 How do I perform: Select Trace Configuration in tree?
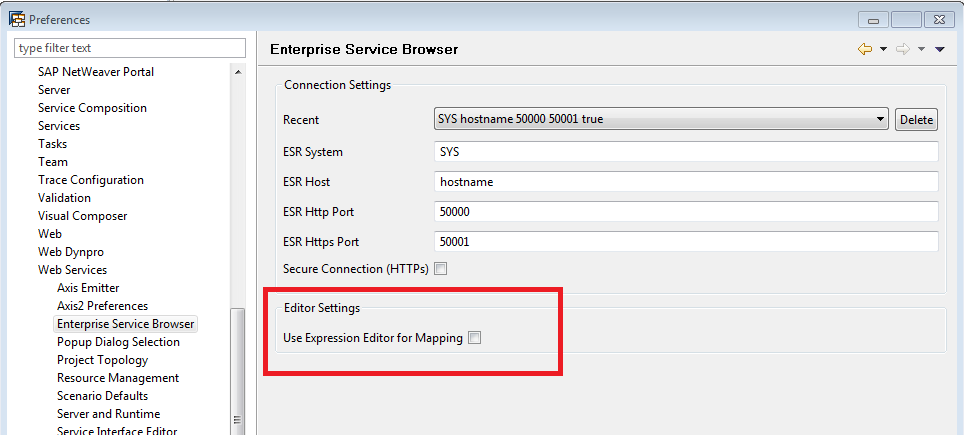[x=91, y=180]
